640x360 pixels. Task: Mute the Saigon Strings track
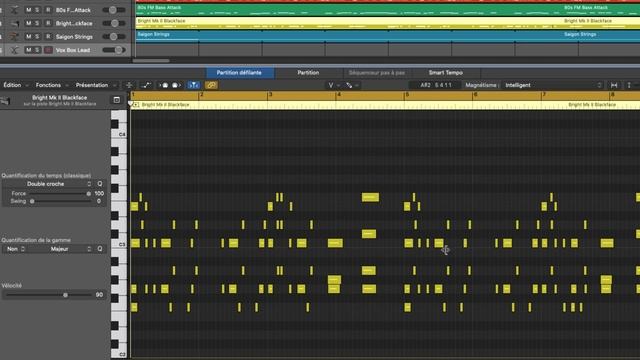28,37
